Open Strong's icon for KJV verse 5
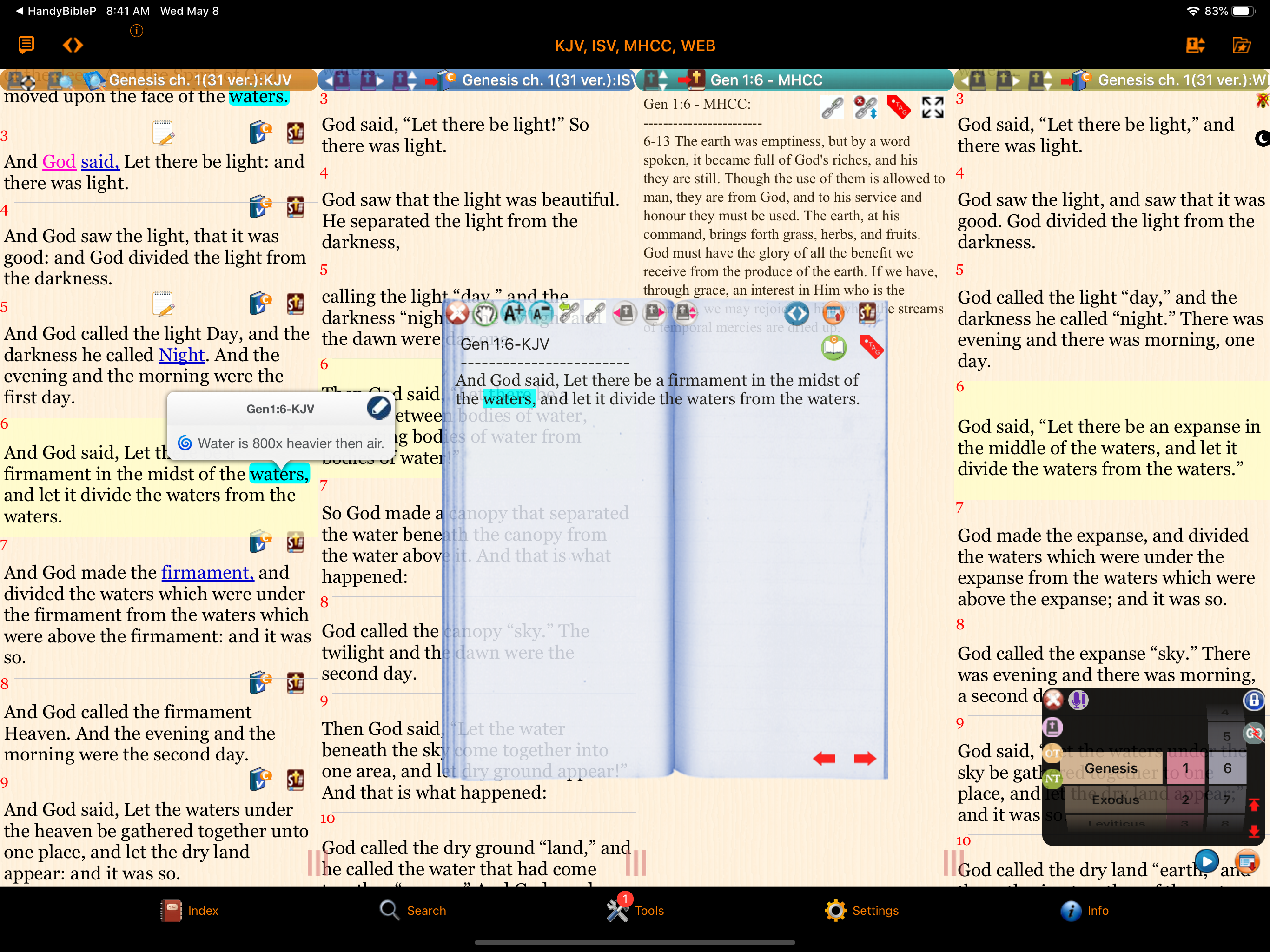Screen dimensions: 1270x952 pyautogui.click(x=296, y=304)
